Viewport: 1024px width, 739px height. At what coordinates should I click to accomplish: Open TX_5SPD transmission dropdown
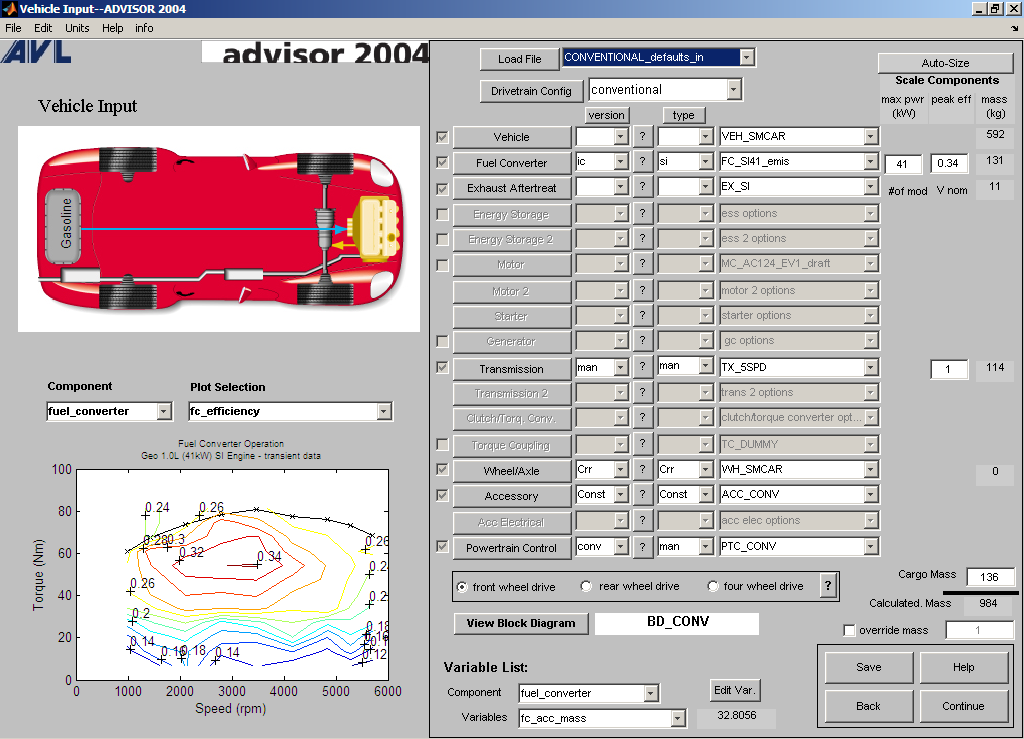point(871,368)
